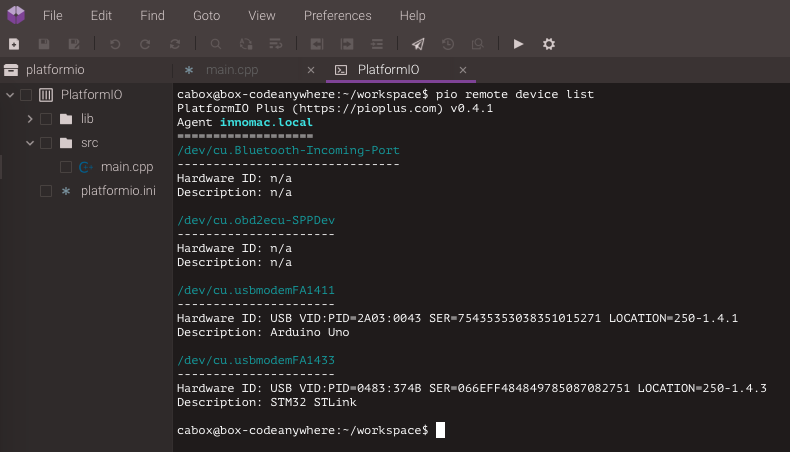Screen dimensions: 790x452
Task: Select the lib folder label
Action: [x=87, y=119]
